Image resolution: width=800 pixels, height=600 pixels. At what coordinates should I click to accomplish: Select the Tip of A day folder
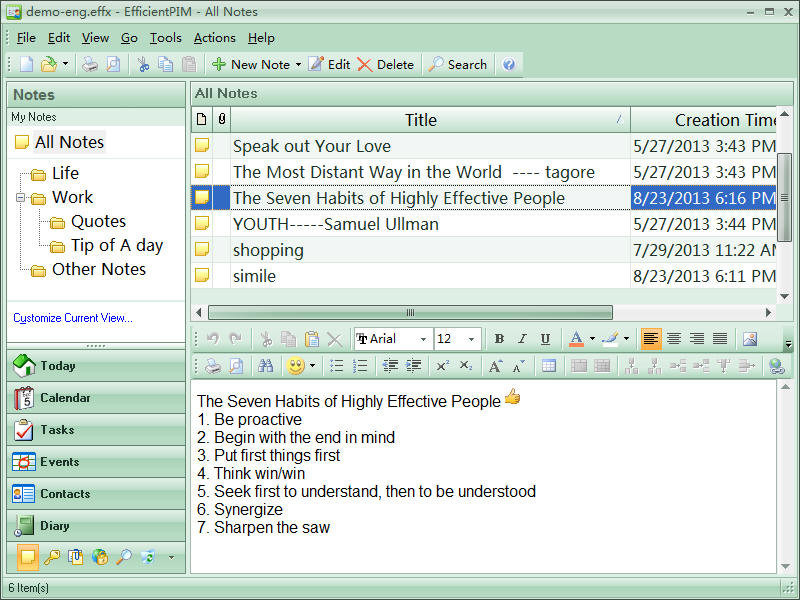pyautogui.click(x=117, y=245)
